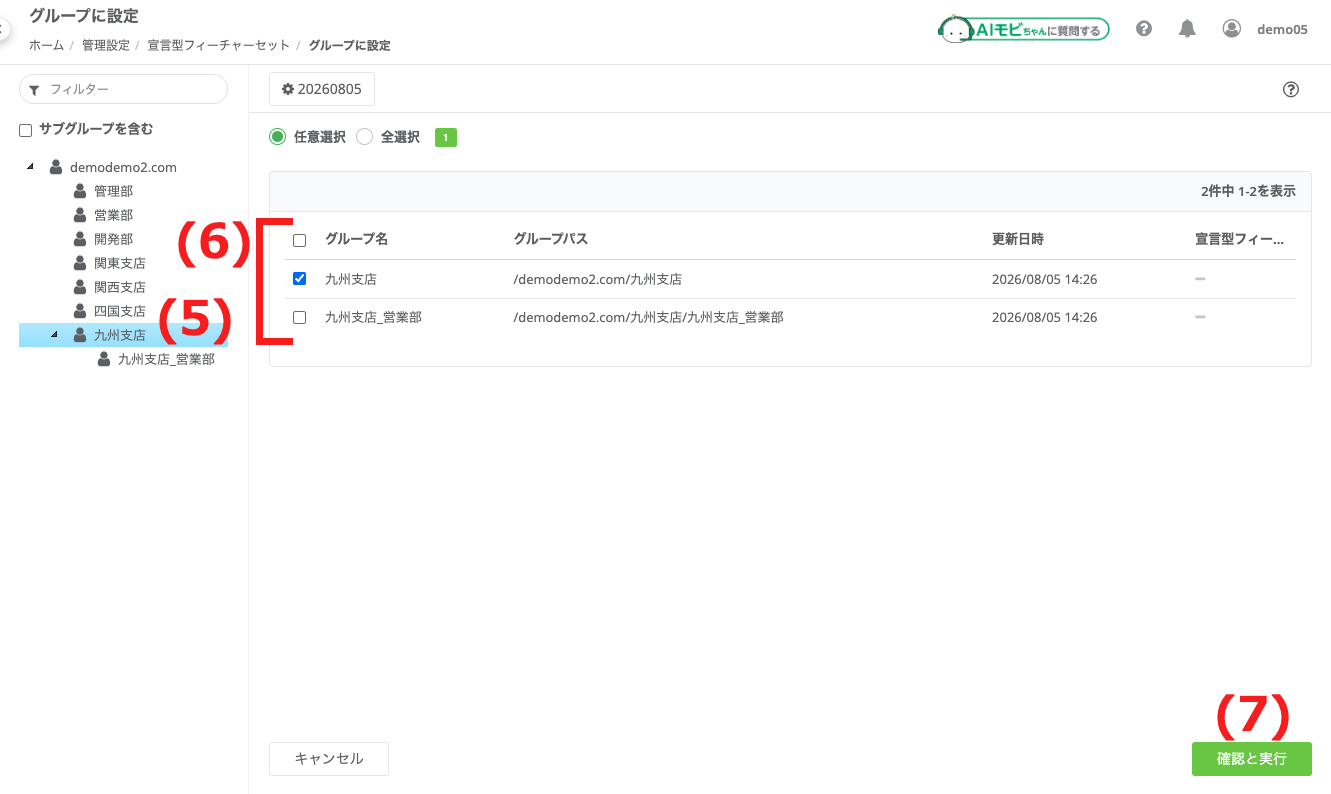Image resolution: width=1331 pixels, height=794 pixels.
Task: Go to ホーム in the breadcrumb
Action: 46,45
